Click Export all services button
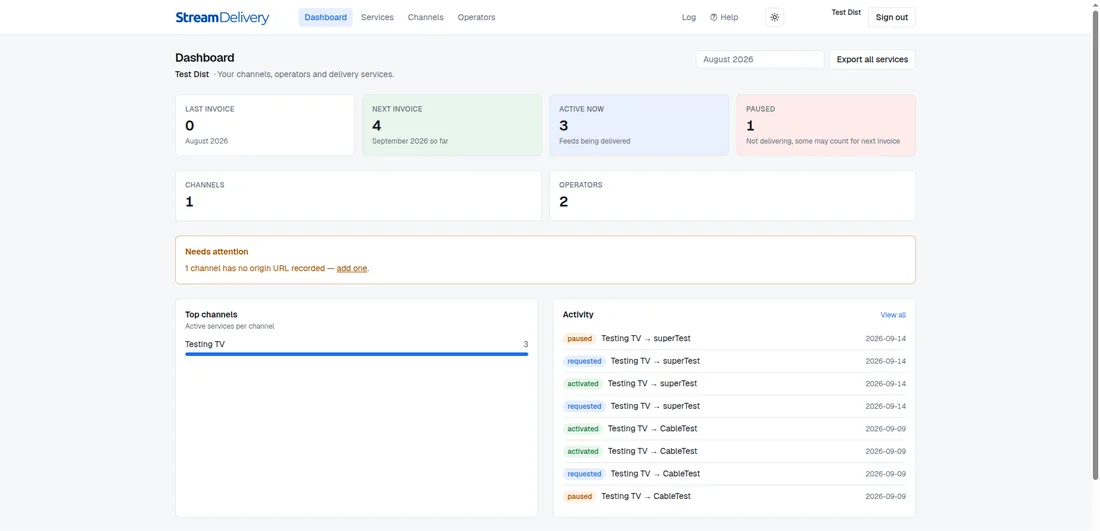The height and width of the screenshot is (531, 1100). click(x=872, y=60)
